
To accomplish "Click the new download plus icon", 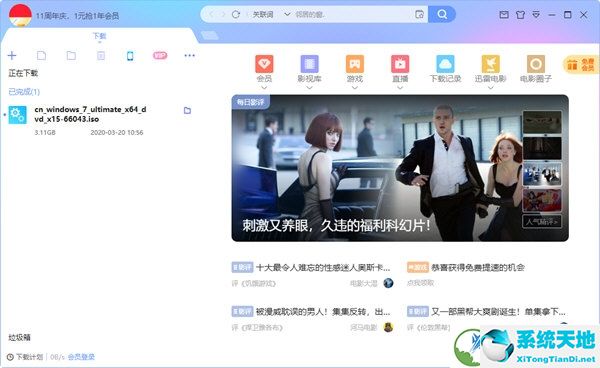I will point(12,55).
